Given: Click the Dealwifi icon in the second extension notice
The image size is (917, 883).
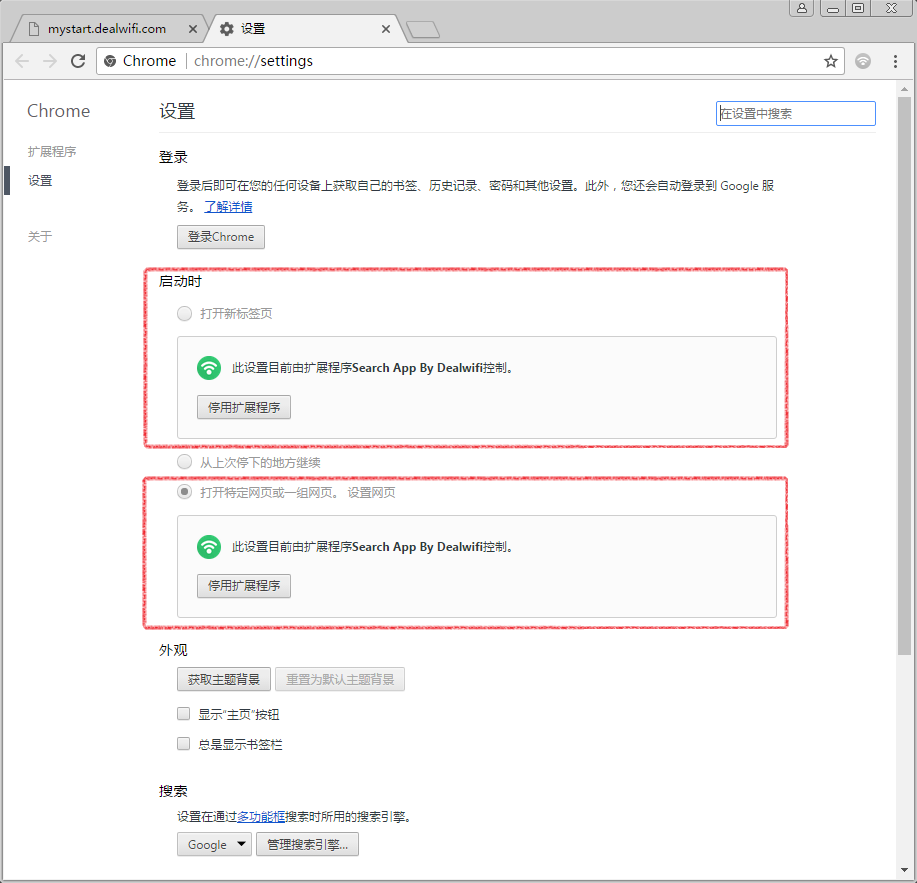Looking at the screenshot, I should [209, 547].
